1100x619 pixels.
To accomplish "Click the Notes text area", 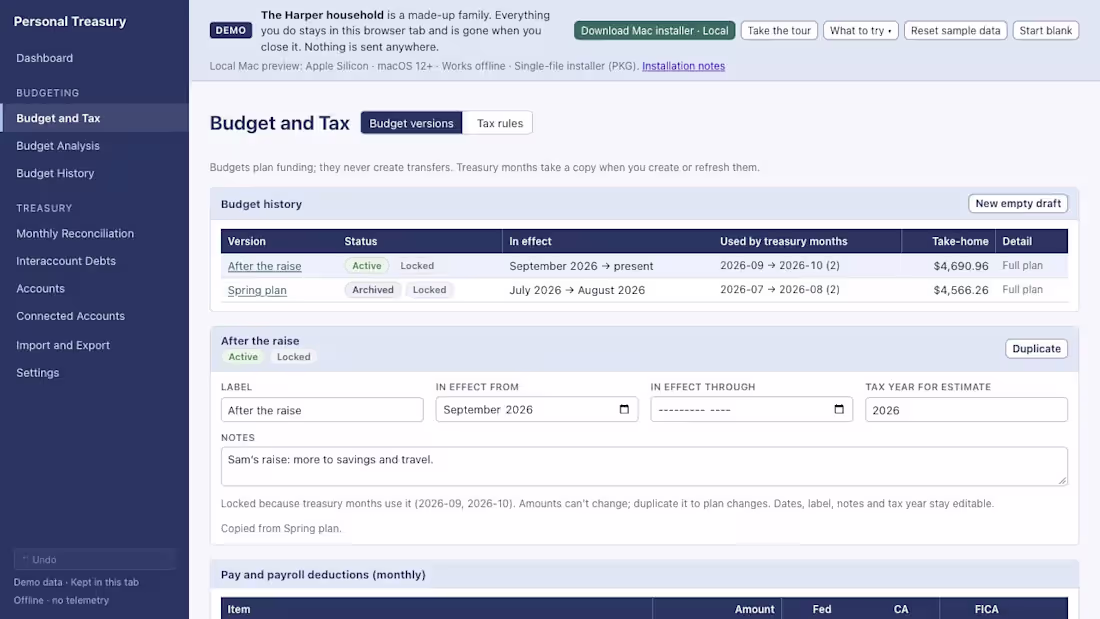I will (x=644, y=466).
